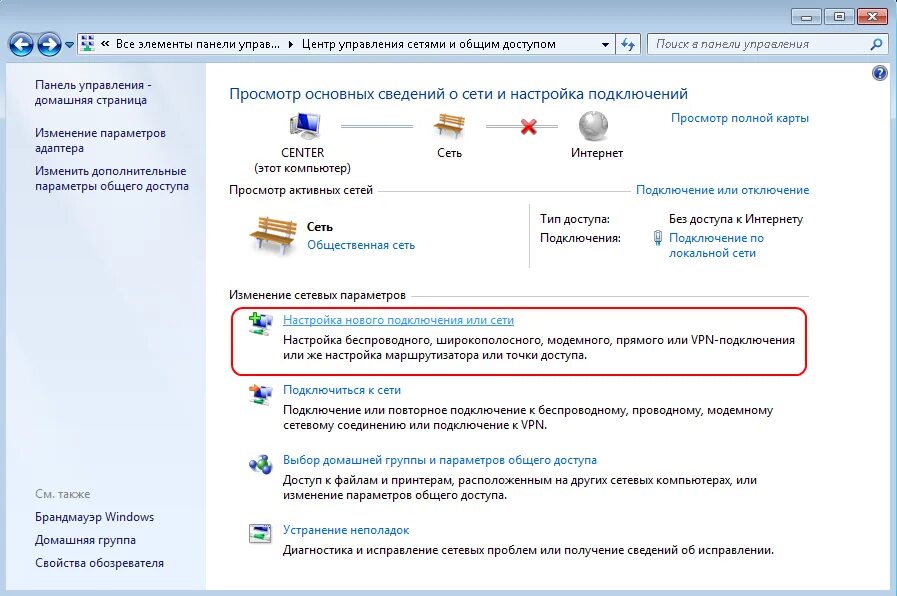Minimize the window
This screenshot has width=897, height=596.
[807, 17]
